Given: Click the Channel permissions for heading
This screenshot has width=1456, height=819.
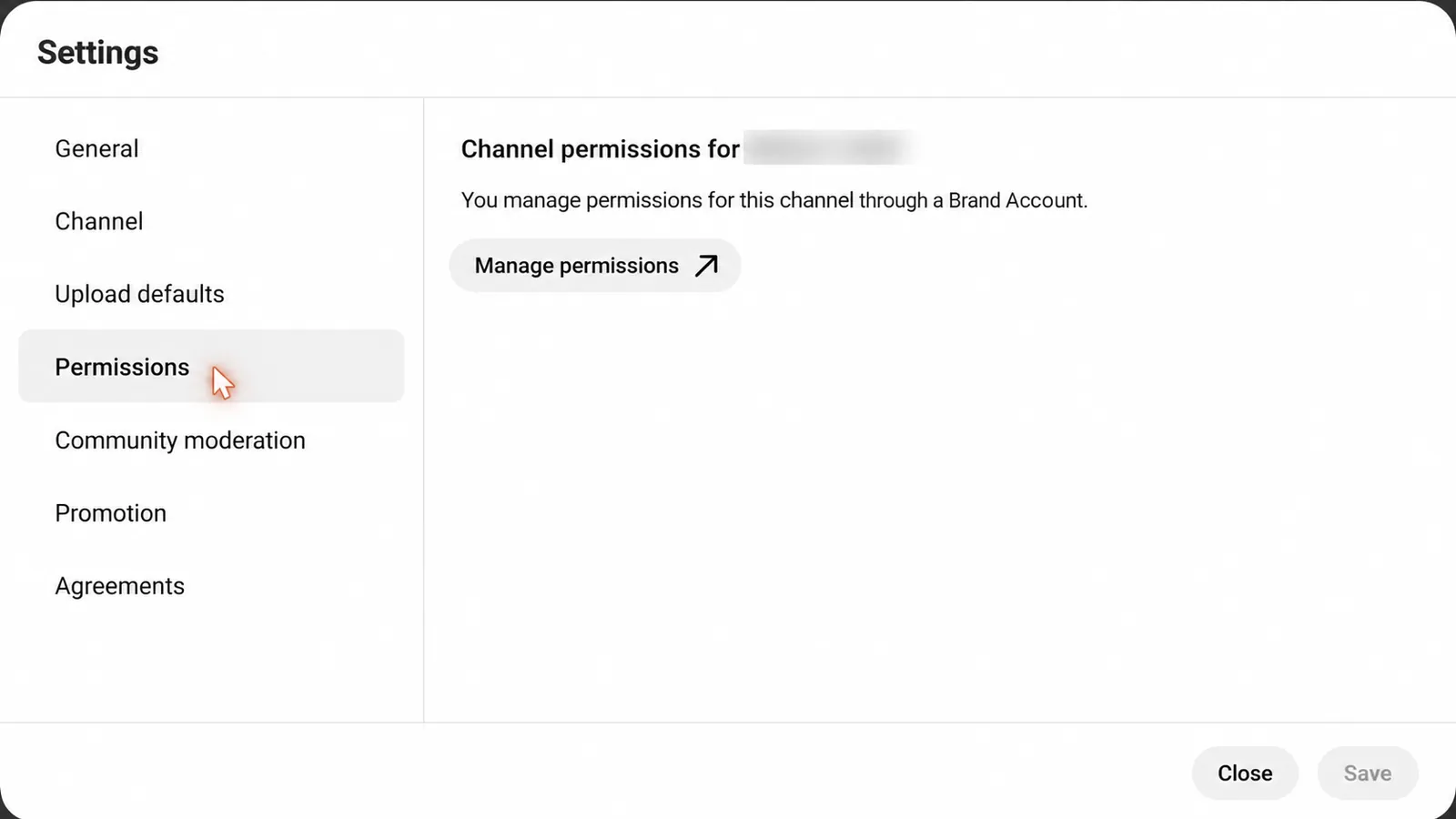Looking at the screenshot, I should (x=600, y=149).
